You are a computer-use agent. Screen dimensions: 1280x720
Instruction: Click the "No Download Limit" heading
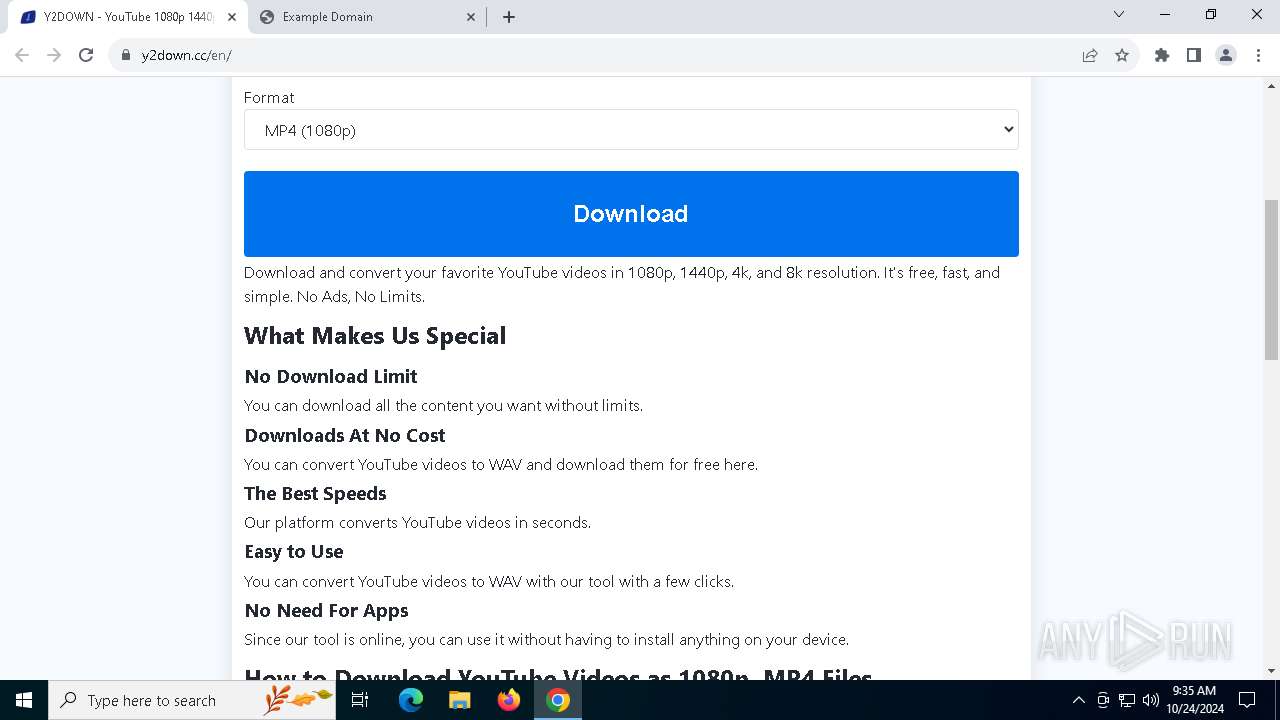[331, 377]
